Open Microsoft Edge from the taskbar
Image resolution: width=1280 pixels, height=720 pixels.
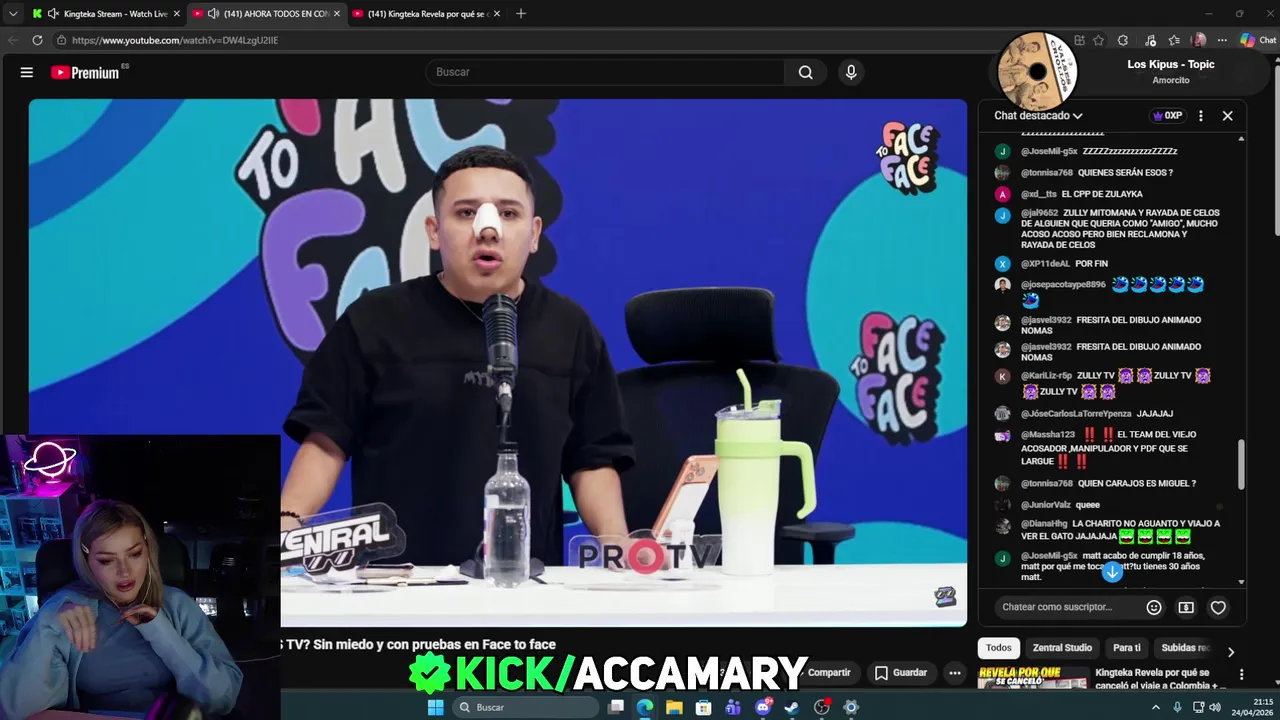pos(645,707)
